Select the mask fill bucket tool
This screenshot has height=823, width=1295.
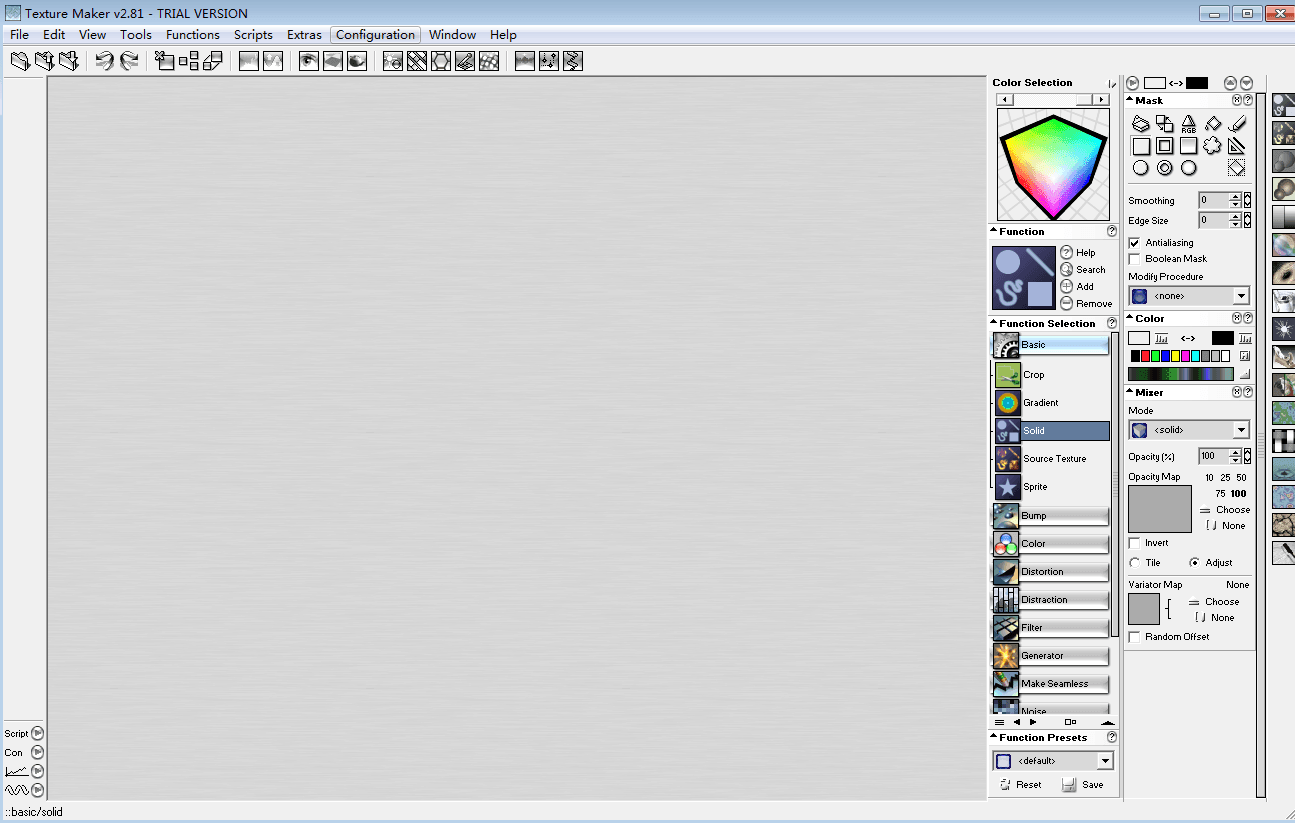(1213, 123)
